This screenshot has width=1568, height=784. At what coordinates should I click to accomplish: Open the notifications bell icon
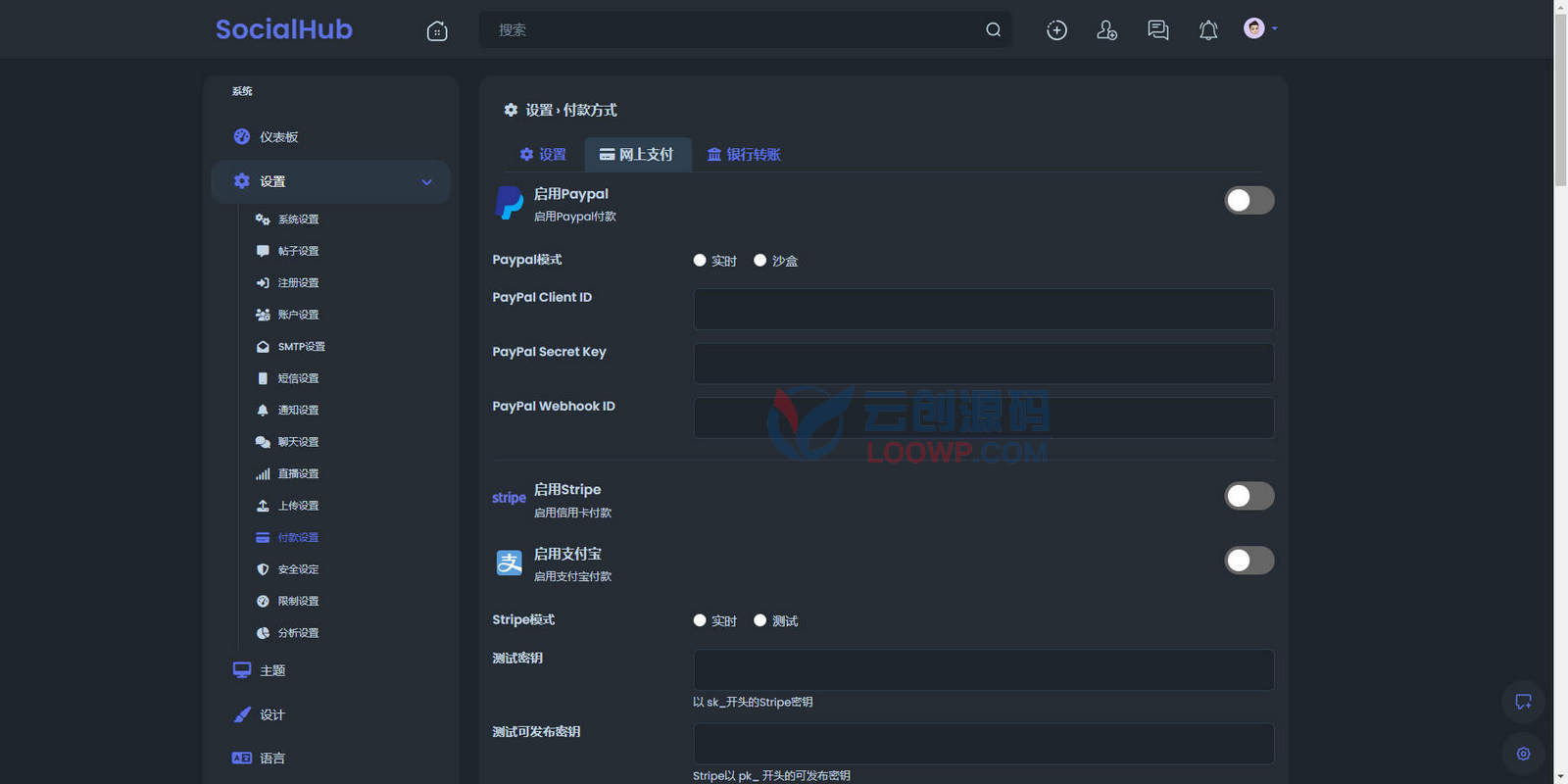point(1208,30)
